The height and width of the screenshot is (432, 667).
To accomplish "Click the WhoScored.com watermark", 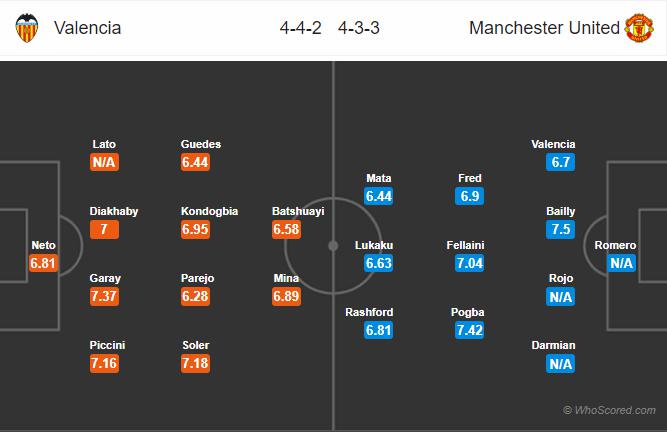I will [610, 410].
